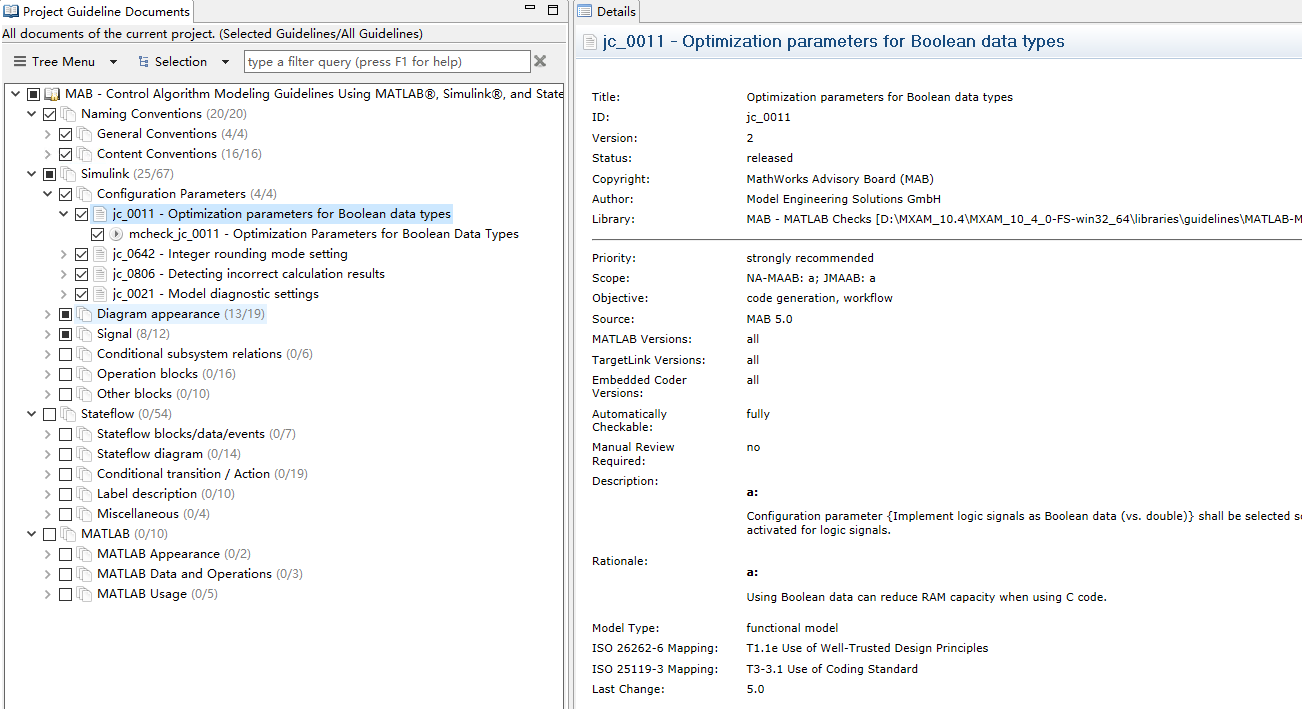Toggle the Signal folder checkbox
This screenshot has height=709, width=1302.
point(66,334)
